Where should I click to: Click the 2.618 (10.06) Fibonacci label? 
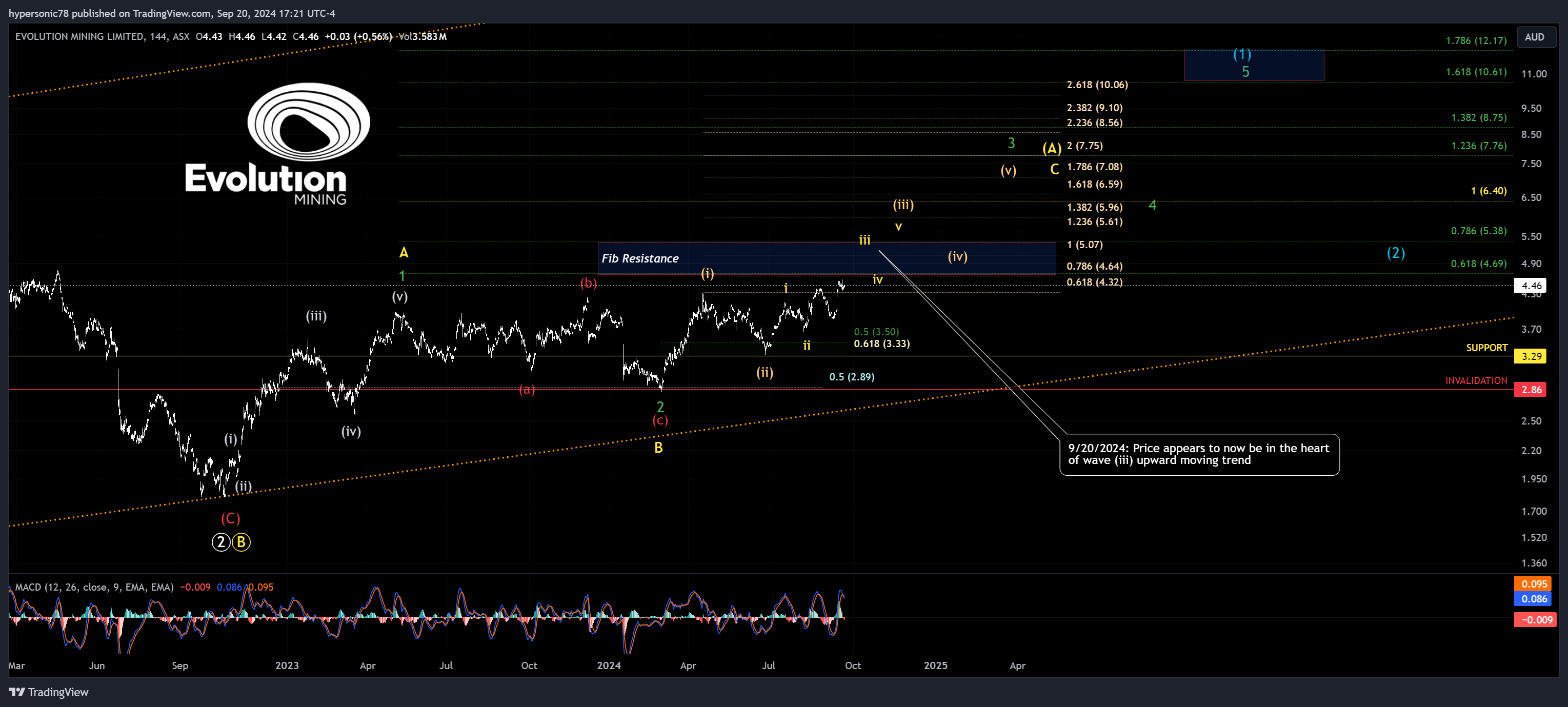click(x=1097, y=85)
